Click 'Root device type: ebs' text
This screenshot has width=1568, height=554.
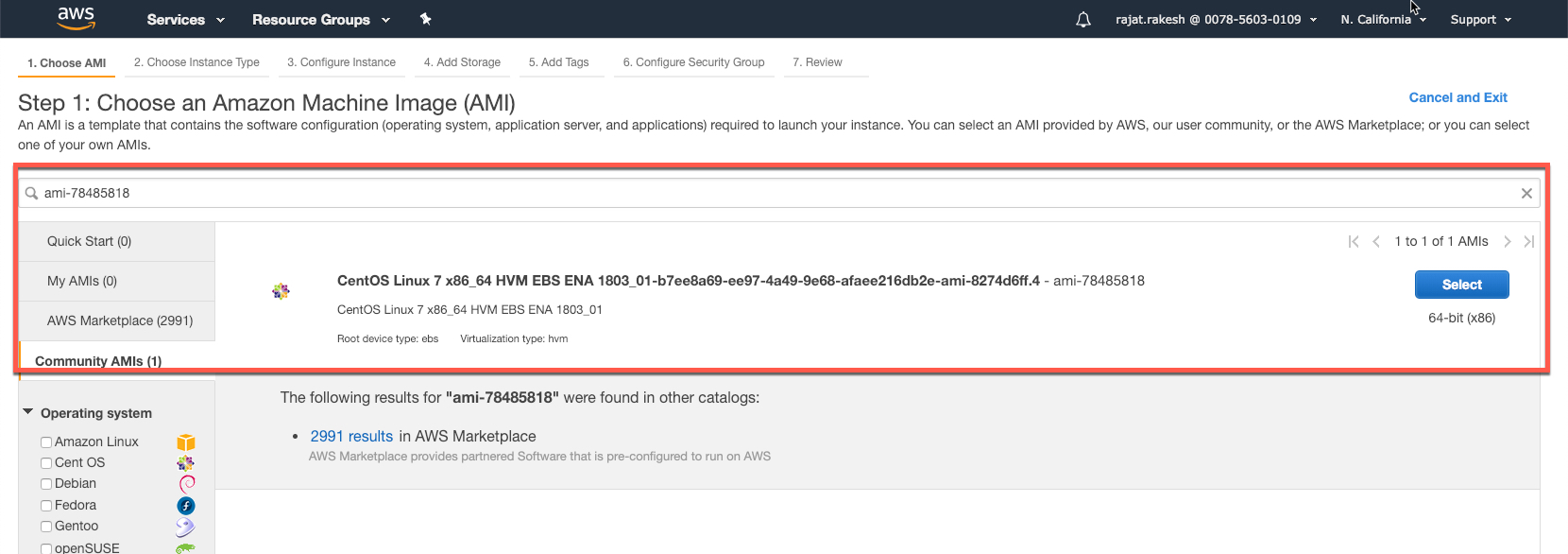387,338
